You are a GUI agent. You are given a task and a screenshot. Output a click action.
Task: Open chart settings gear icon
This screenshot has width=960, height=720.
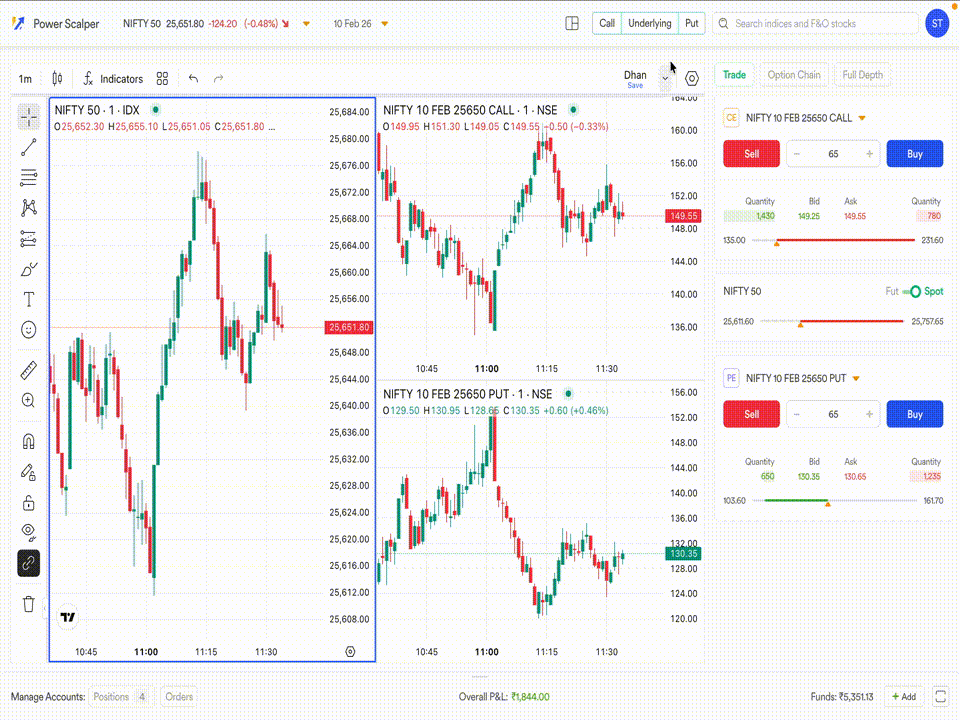[x=692, y=78]
